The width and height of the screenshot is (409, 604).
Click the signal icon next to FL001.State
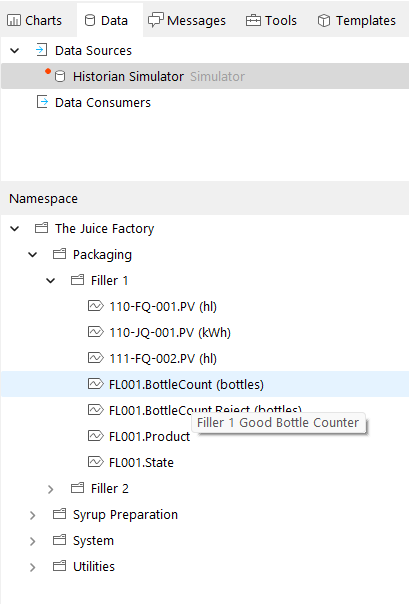click(96, 462)
